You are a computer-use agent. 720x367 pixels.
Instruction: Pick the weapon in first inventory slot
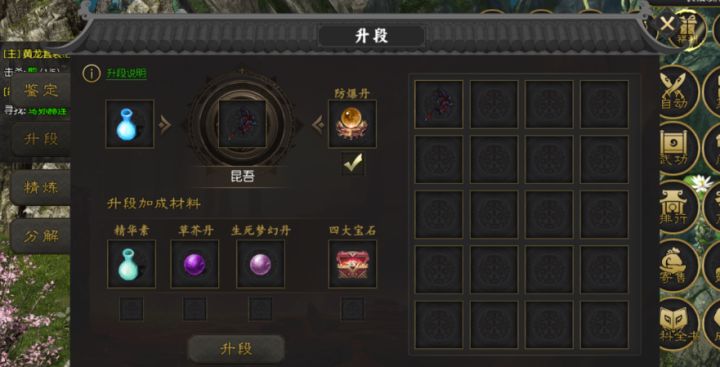tap(439, 104)
